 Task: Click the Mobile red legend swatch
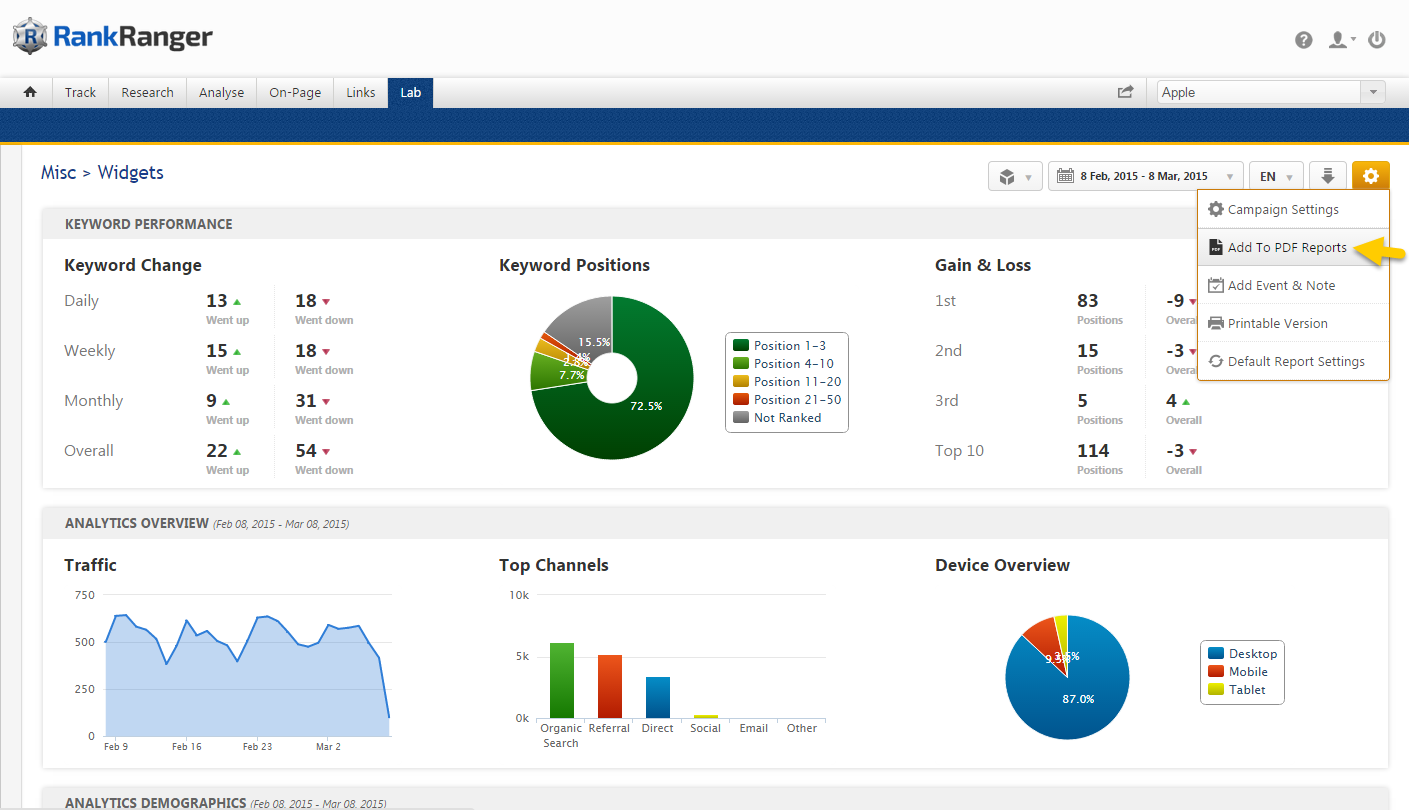tap(1216, 672)
